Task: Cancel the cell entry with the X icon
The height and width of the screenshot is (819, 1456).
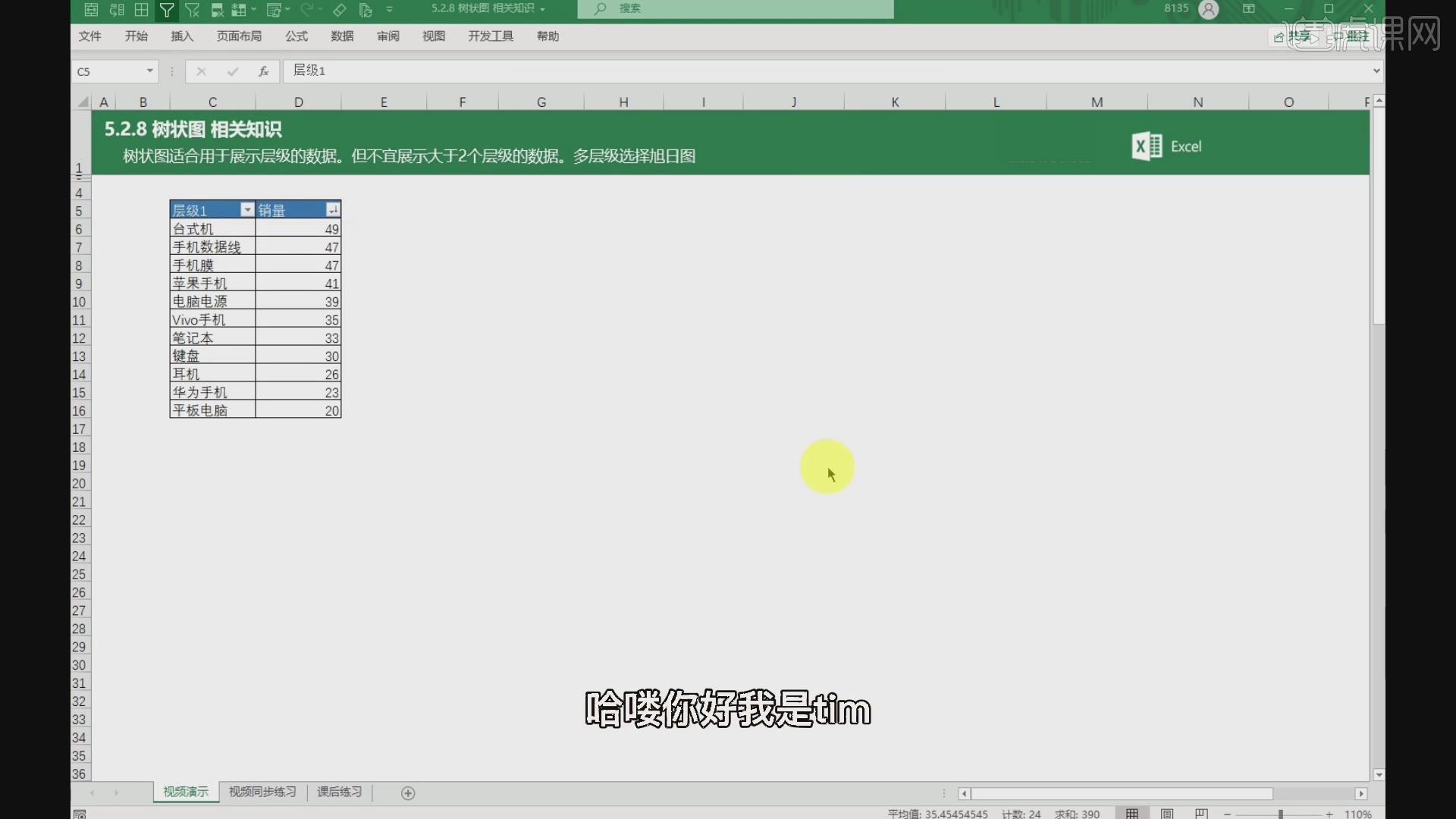Action: tap(200, 71)
